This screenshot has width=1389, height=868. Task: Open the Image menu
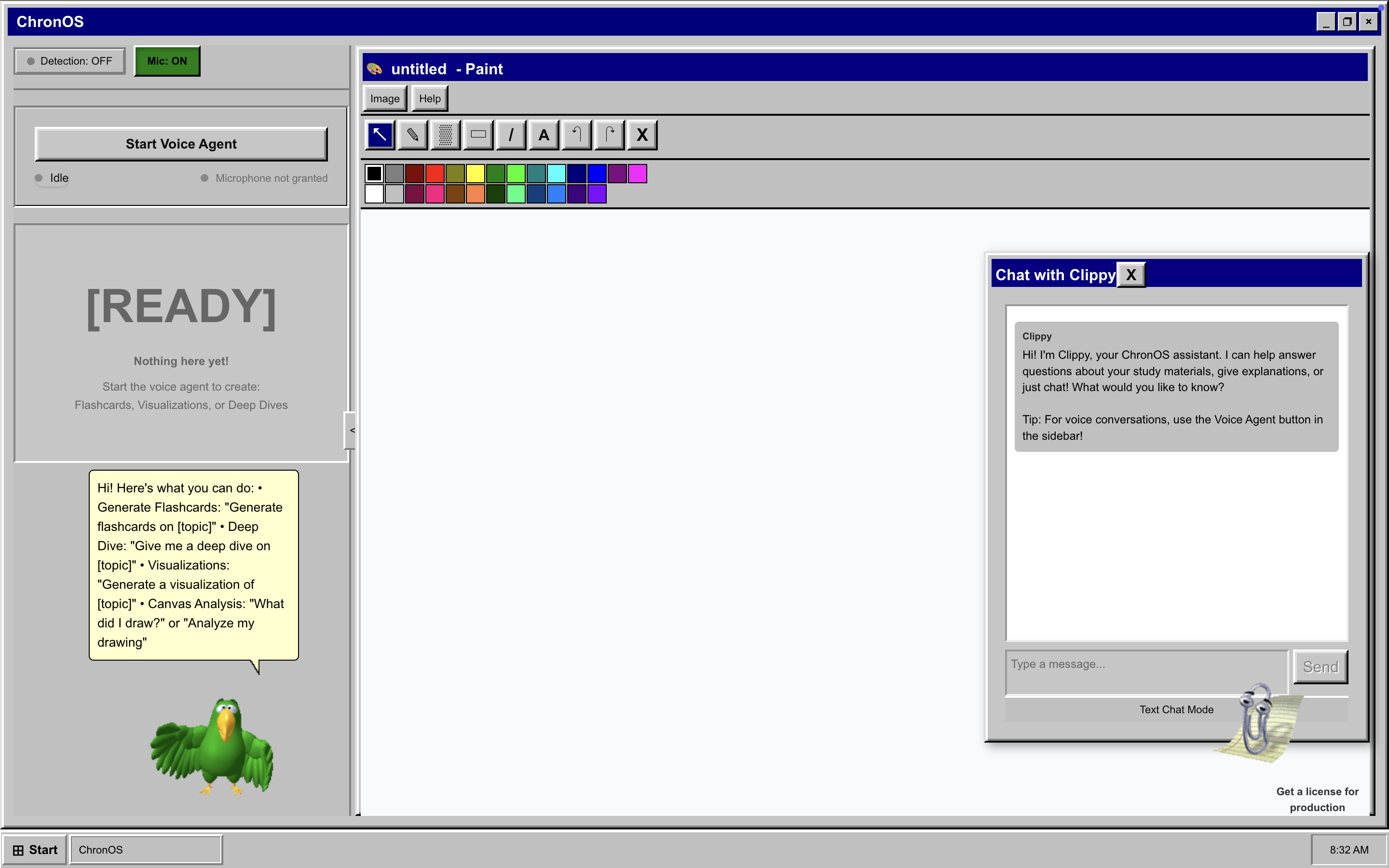[384, 99]
